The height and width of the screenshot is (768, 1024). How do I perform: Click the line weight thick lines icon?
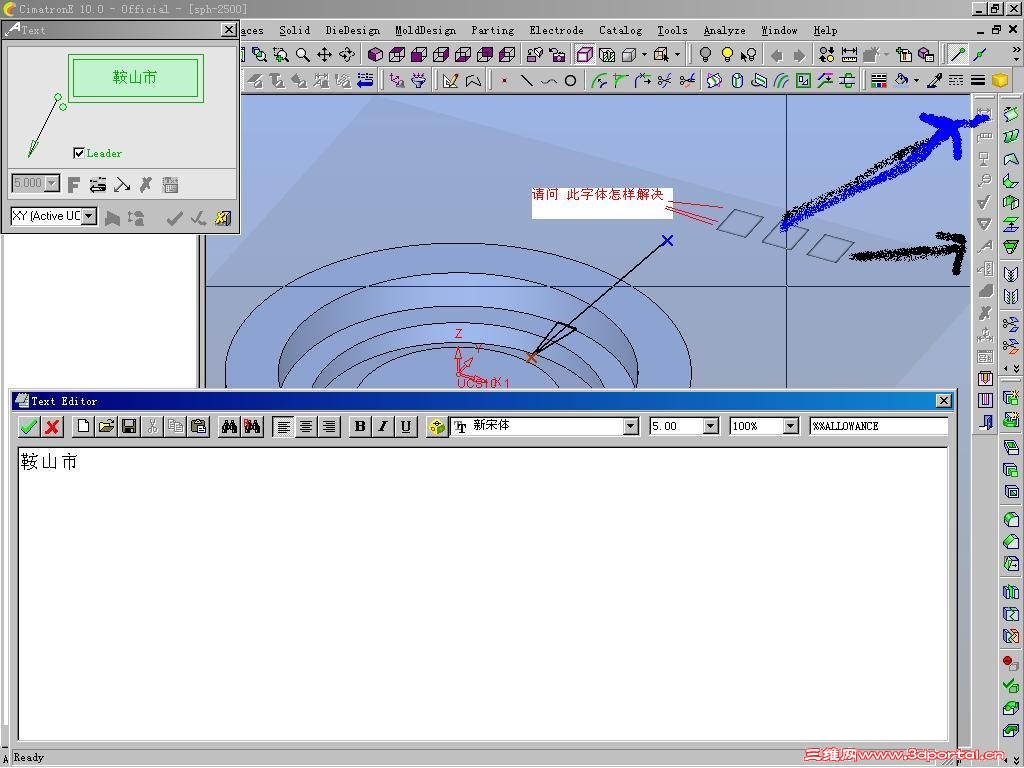tap(978, 81)
